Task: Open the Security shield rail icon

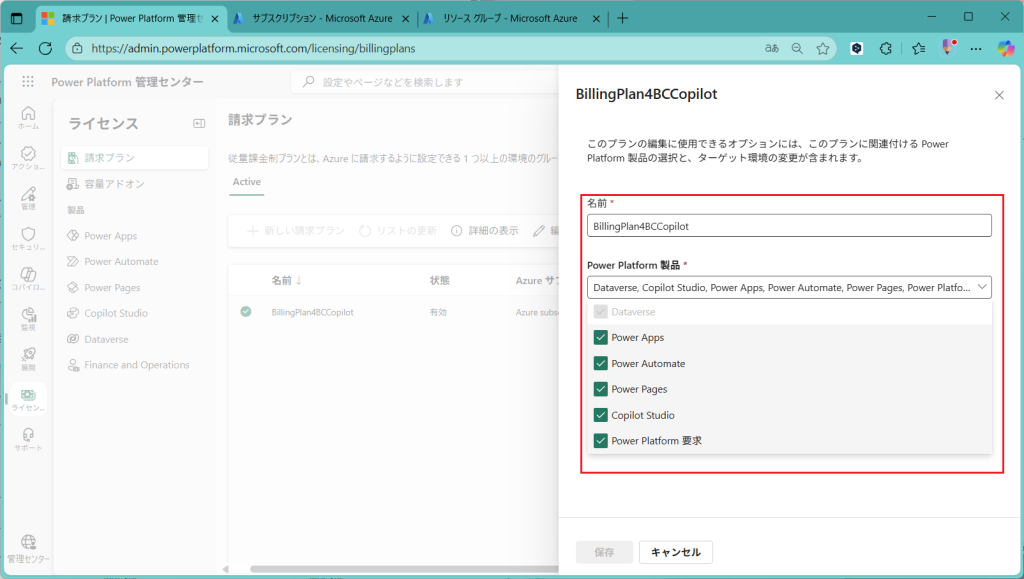Action: point(28,238)
